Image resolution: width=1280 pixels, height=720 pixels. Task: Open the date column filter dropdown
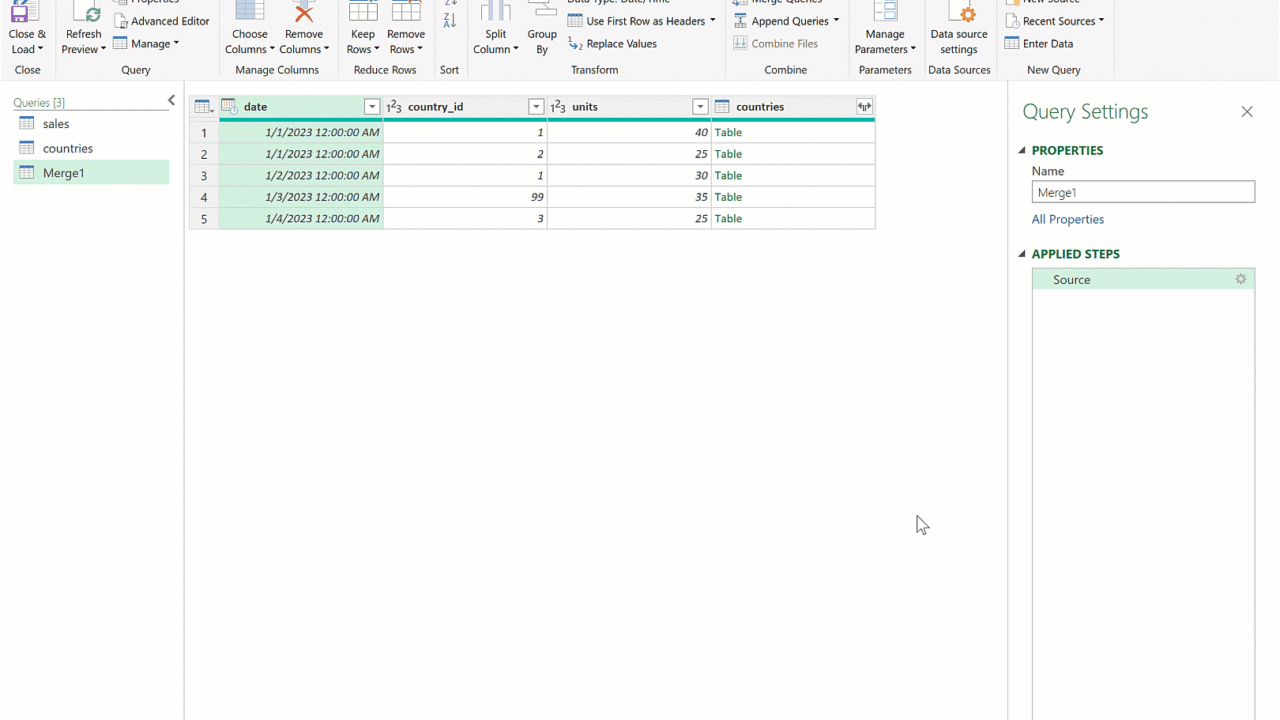coord(372,107)
